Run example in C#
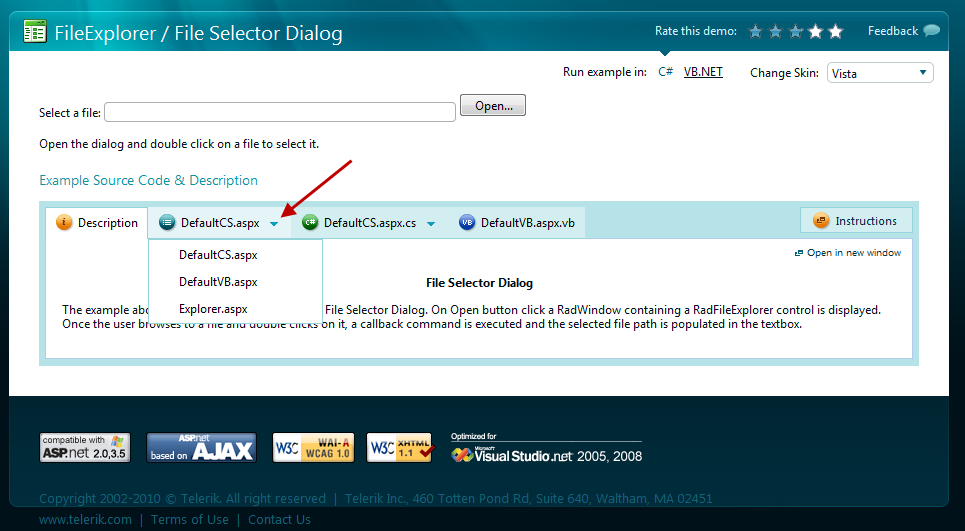 (665, 72)
